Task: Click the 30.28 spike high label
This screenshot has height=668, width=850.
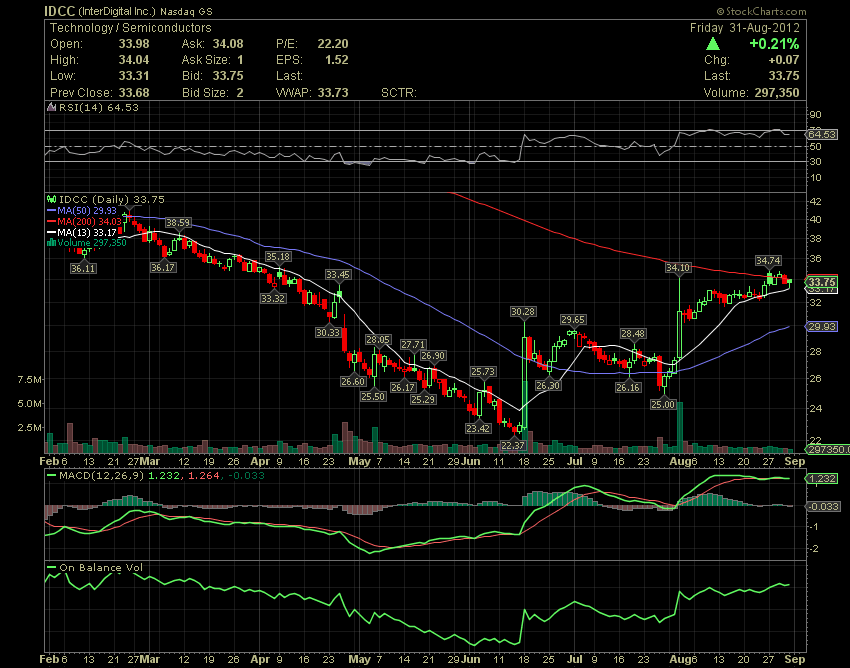Action: click(523, 311)
